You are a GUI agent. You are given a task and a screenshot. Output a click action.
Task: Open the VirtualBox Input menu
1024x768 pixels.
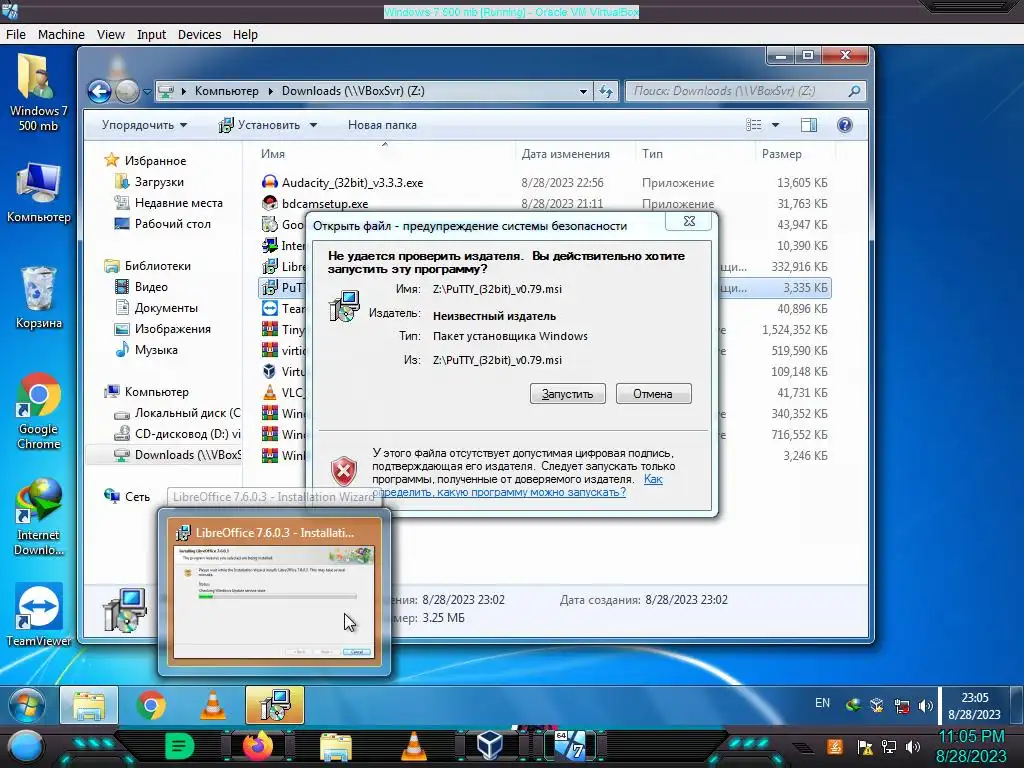151,35
